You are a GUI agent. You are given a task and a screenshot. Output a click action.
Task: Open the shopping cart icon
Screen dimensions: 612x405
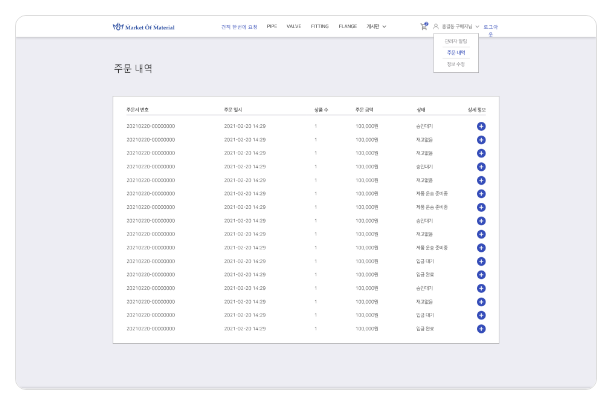tap(423, 26)
